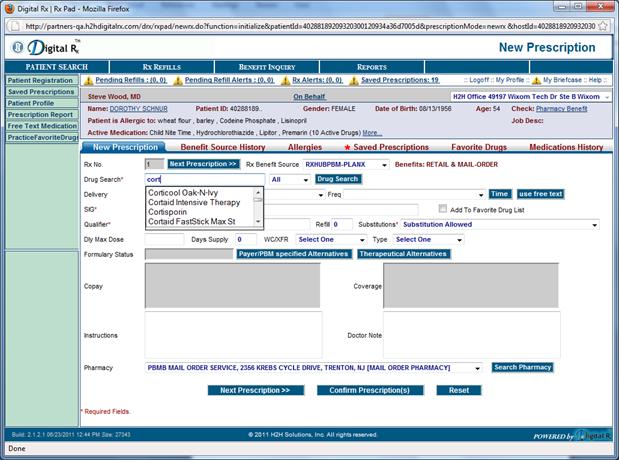This screenshot has width=619, height=460.
Task: Click the Drug Search button
Action: click(337, 179)
